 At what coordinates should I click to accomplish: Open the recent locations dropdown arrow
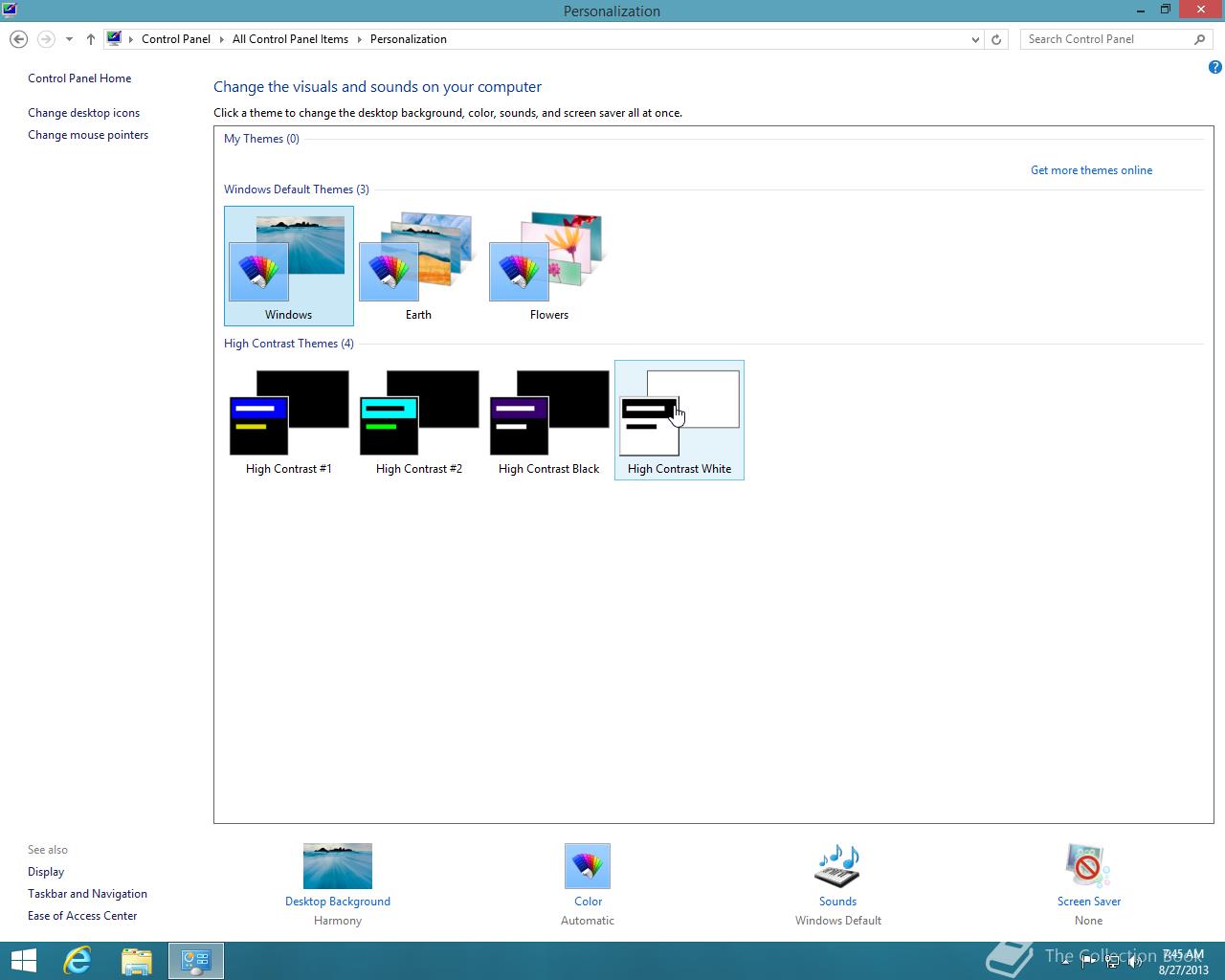pos(69,39)
